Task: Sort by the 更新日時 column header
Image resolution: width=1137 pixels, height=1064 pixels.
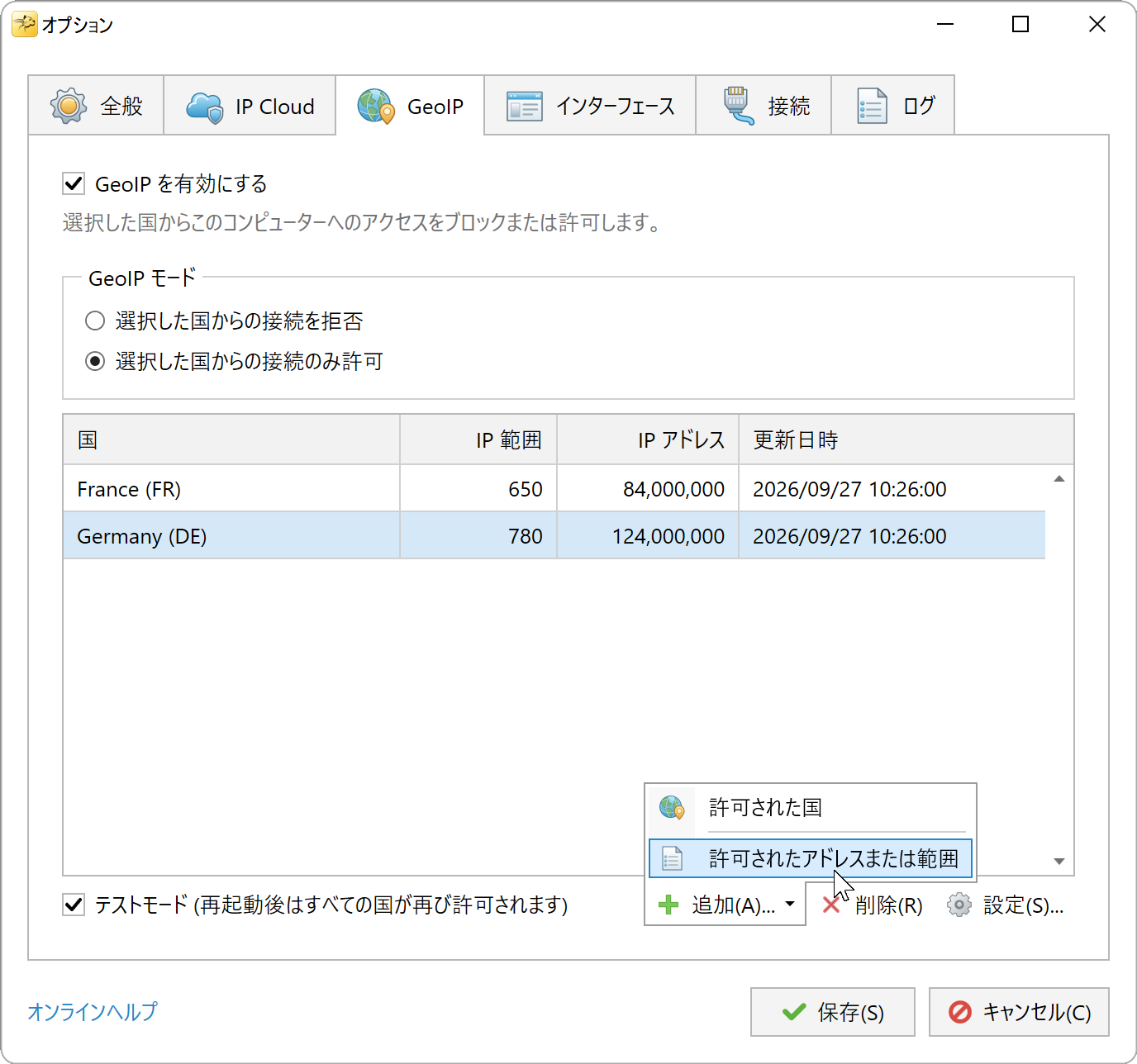Action: point(906,439)
